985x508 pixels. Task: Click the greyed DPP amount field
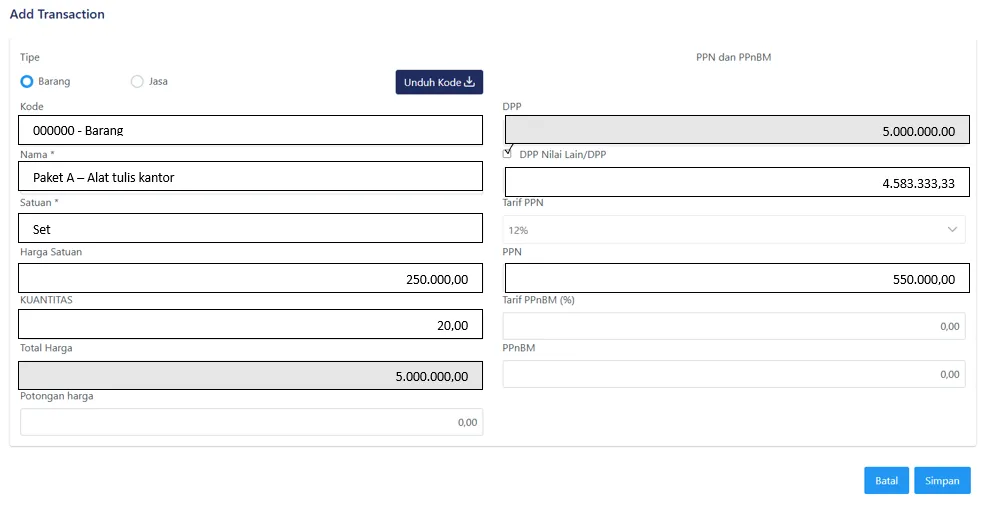click(x=736, y=131)
